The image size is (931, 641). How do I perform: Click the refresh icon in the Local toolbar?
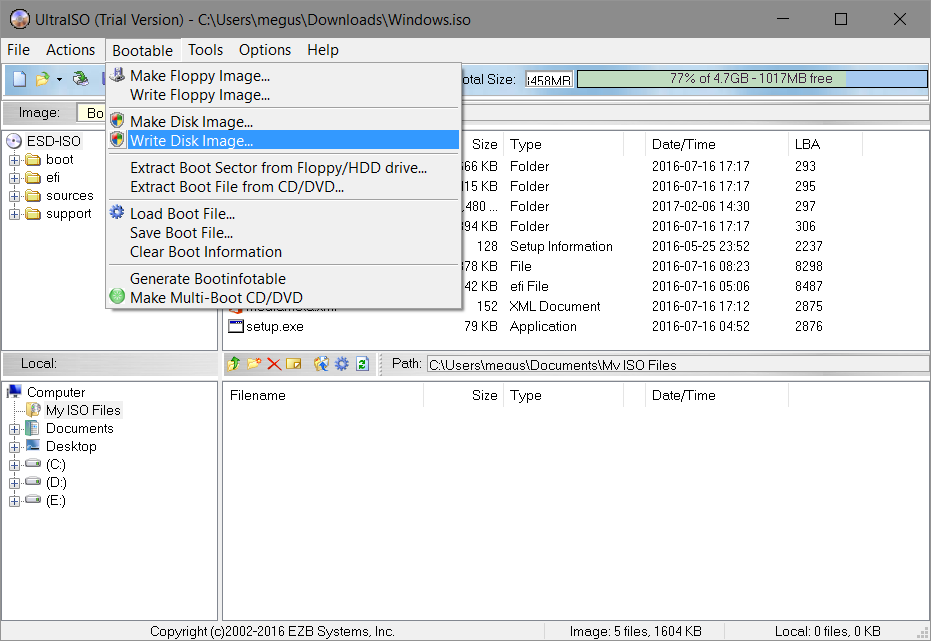[362, 364]
